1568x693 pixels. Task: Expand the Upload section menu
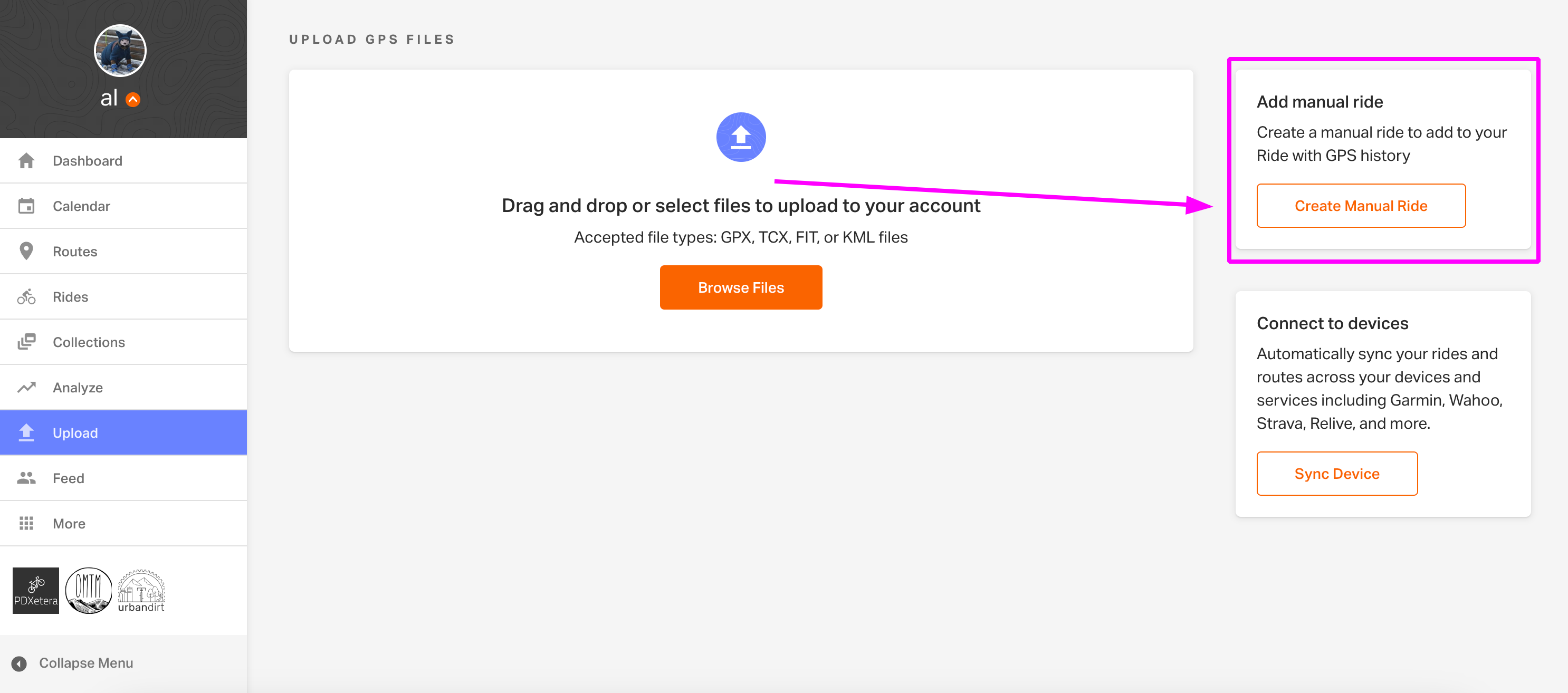(124, 432)
